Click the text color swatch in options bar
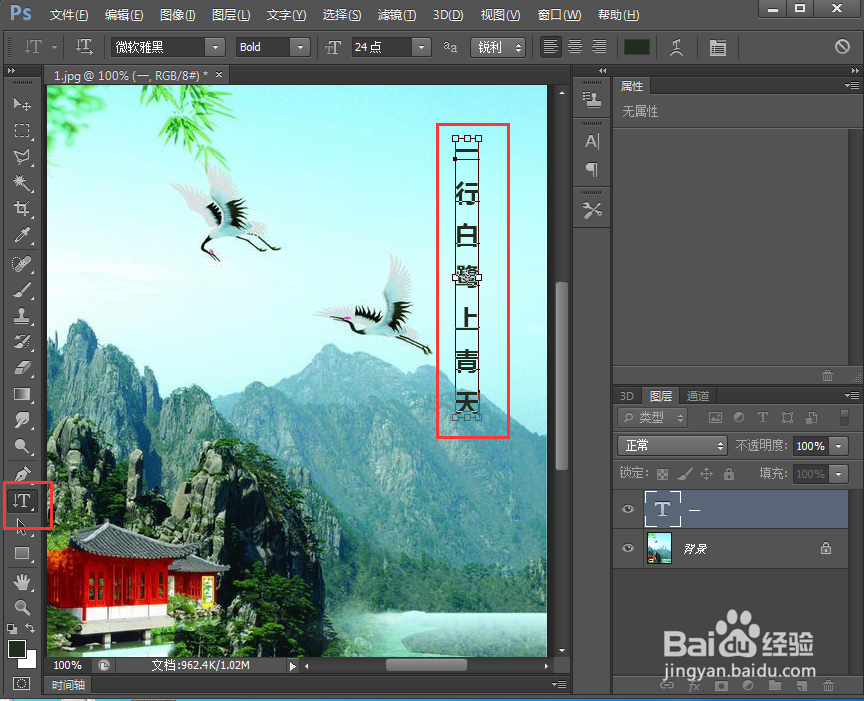The width and height of the screenshot is (864, 701). 637,47
